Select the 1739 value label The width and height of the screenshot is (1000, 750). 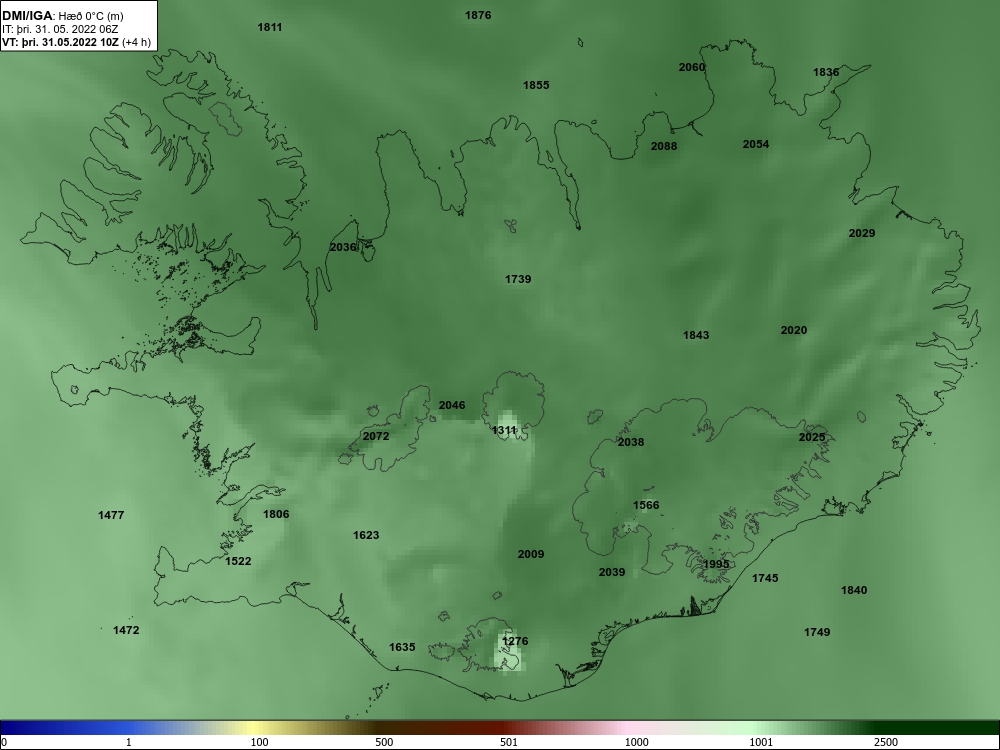click(518, 279)
